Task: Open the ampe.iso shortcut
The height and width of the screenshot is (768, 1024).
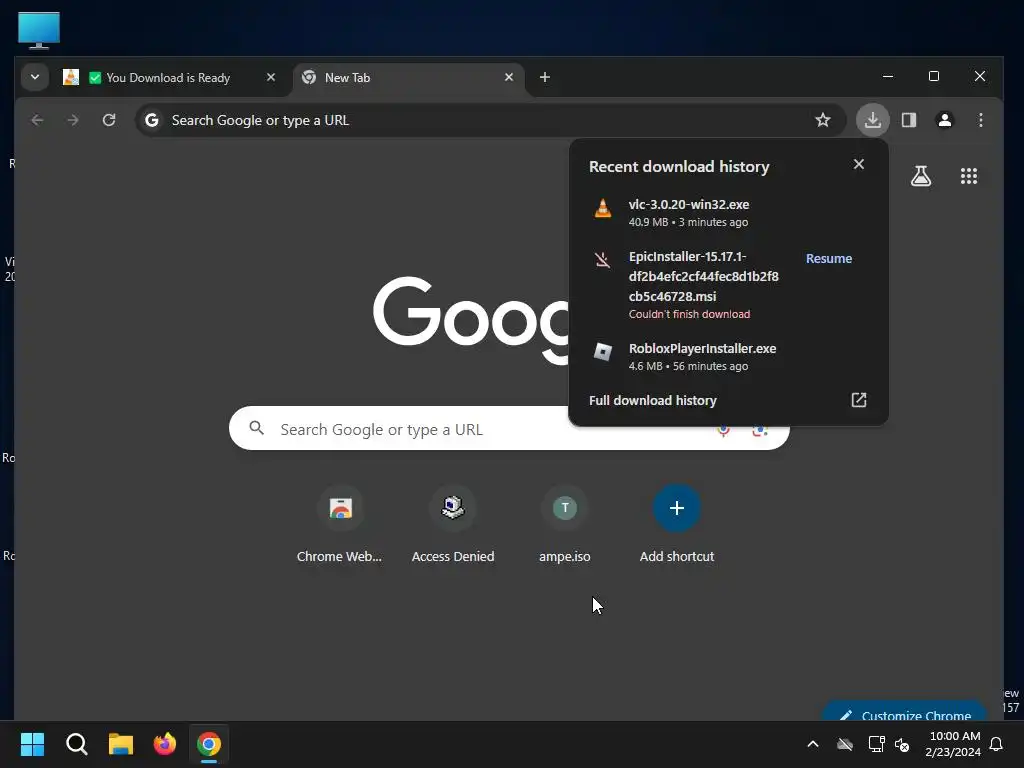Action: click(x=565, y=524)
